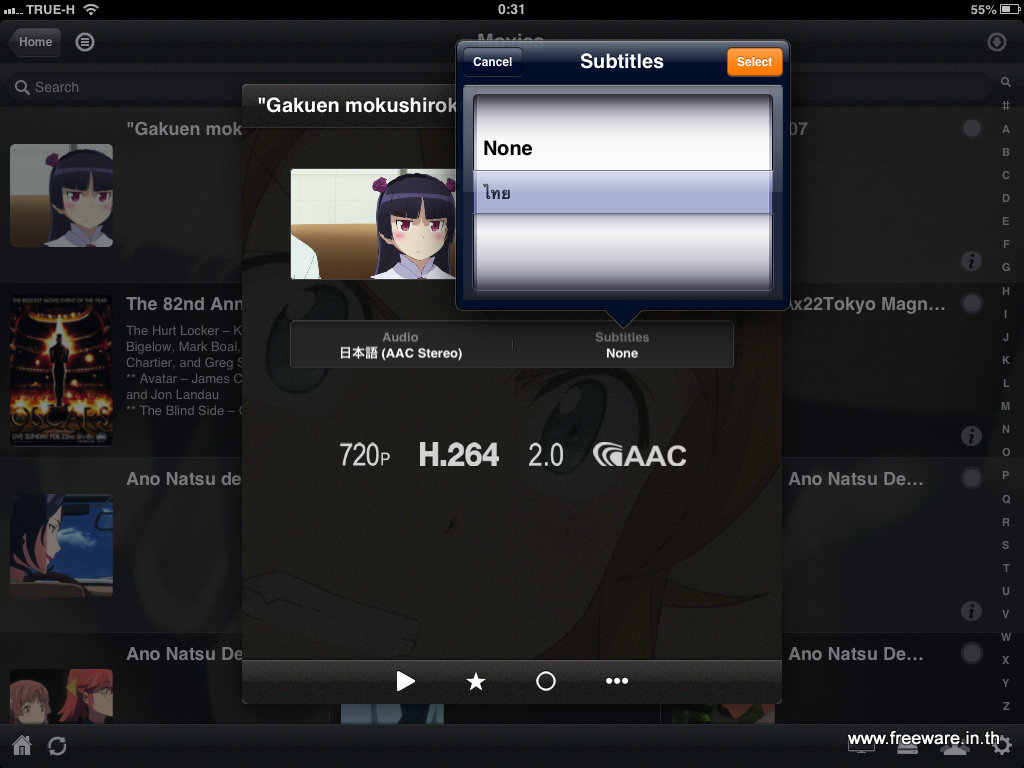The width and height of the screenshot is (1024, 768).
Task: Open Ano Natsu de car scene thumbnail
Action: [x=61, y=545]
